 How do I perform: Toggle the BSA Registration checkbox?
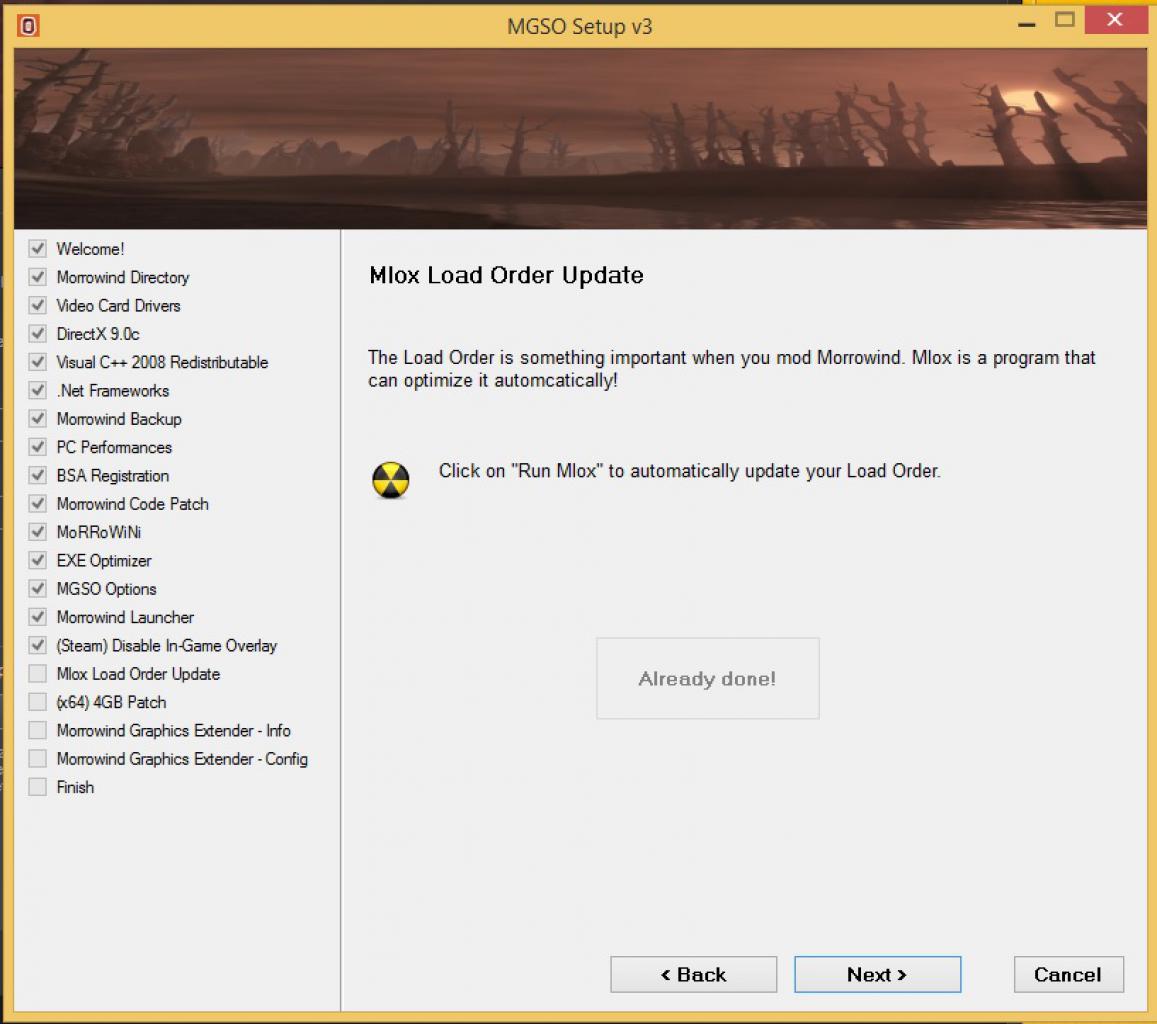38,475
